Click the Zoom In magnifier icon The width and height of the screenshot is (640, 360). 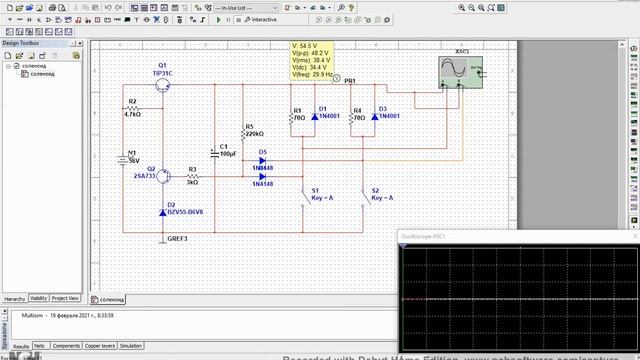(462, 8)
